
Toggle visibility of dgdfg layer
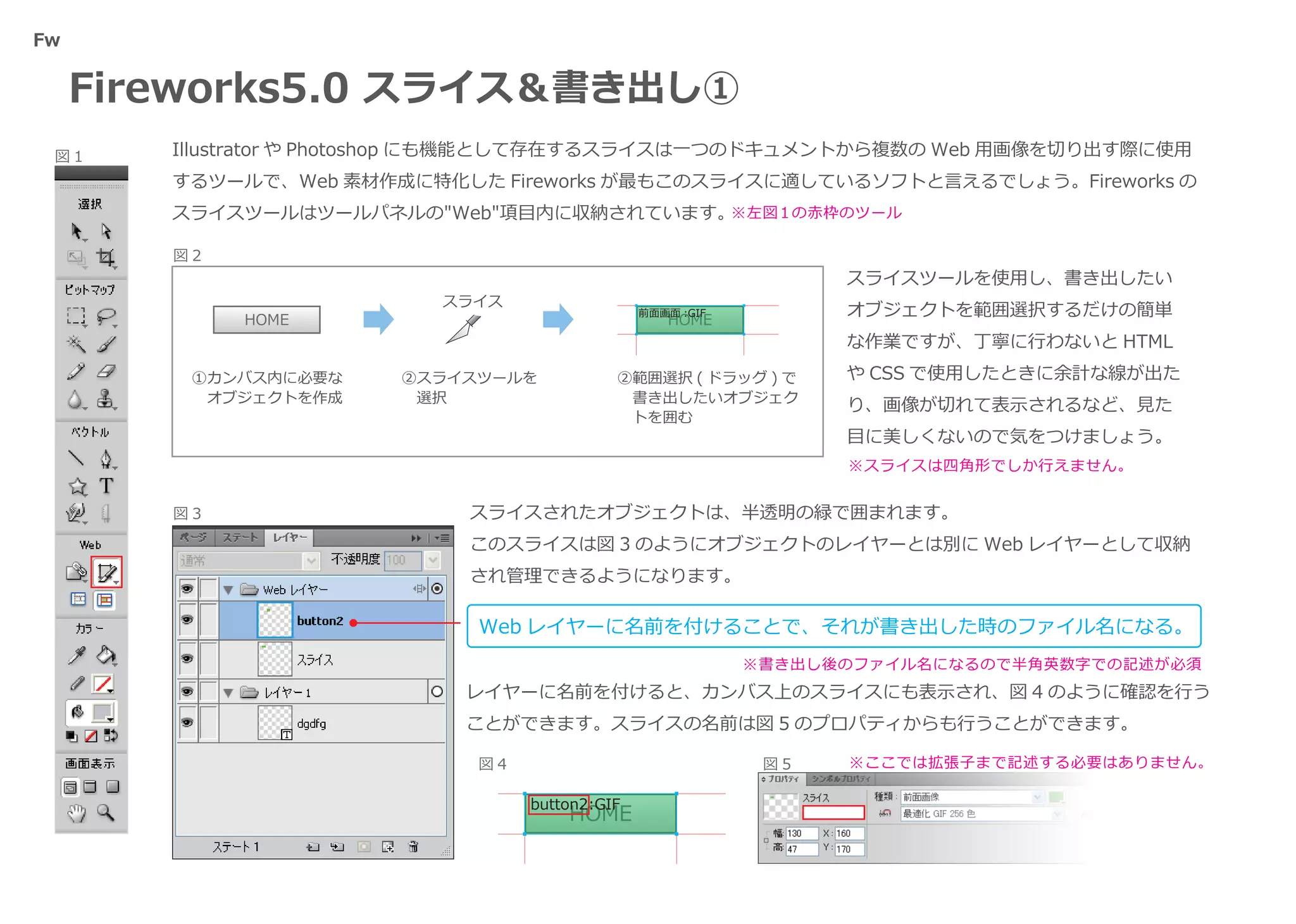tap(187, 723)
